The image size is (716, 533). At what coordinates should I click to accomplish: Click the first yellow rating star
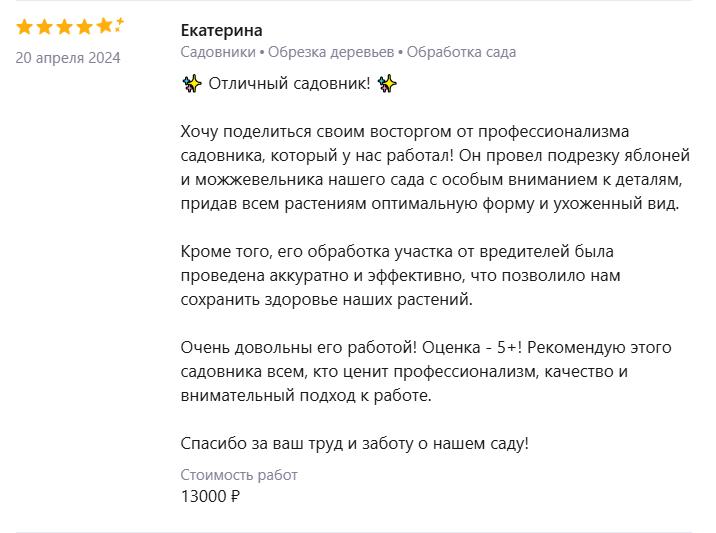pos(25,26)
